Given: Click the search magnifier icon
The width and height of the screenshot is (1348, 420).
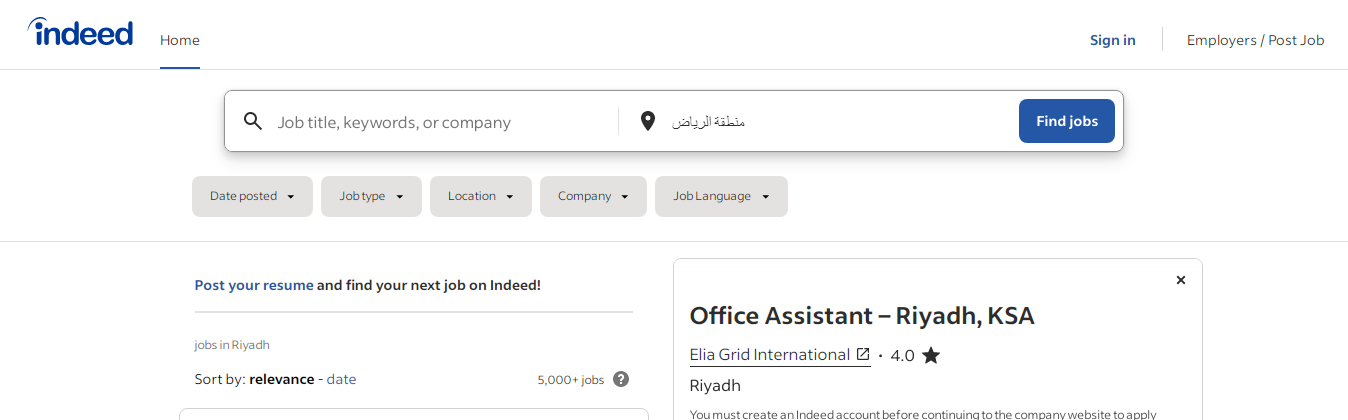Looking at the screenshot, I should click(x=253, y=121).
